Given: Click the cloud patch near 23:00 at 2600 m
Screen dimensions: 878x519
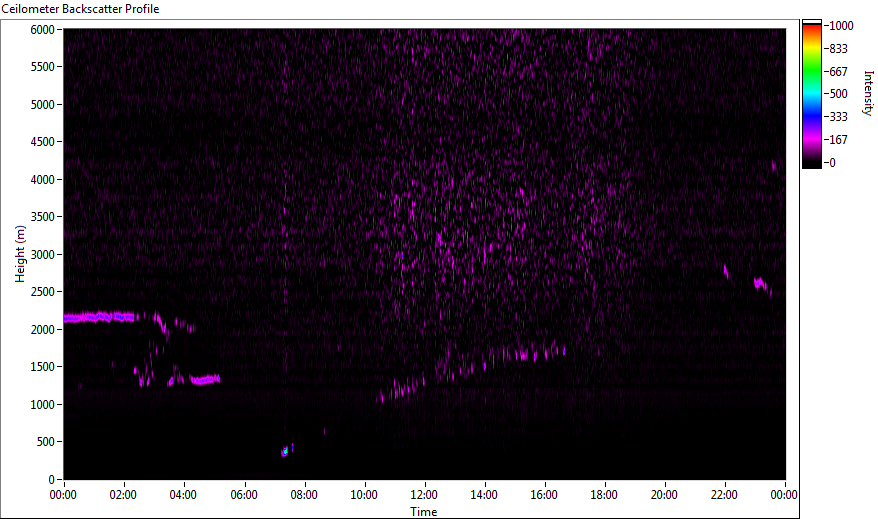Looking at the screenshot, I should click(760, 283).
